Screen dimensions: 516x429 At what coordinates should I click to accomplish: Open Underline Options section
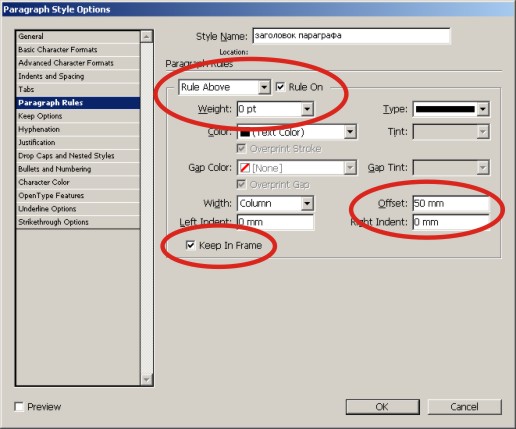(78, 209)
